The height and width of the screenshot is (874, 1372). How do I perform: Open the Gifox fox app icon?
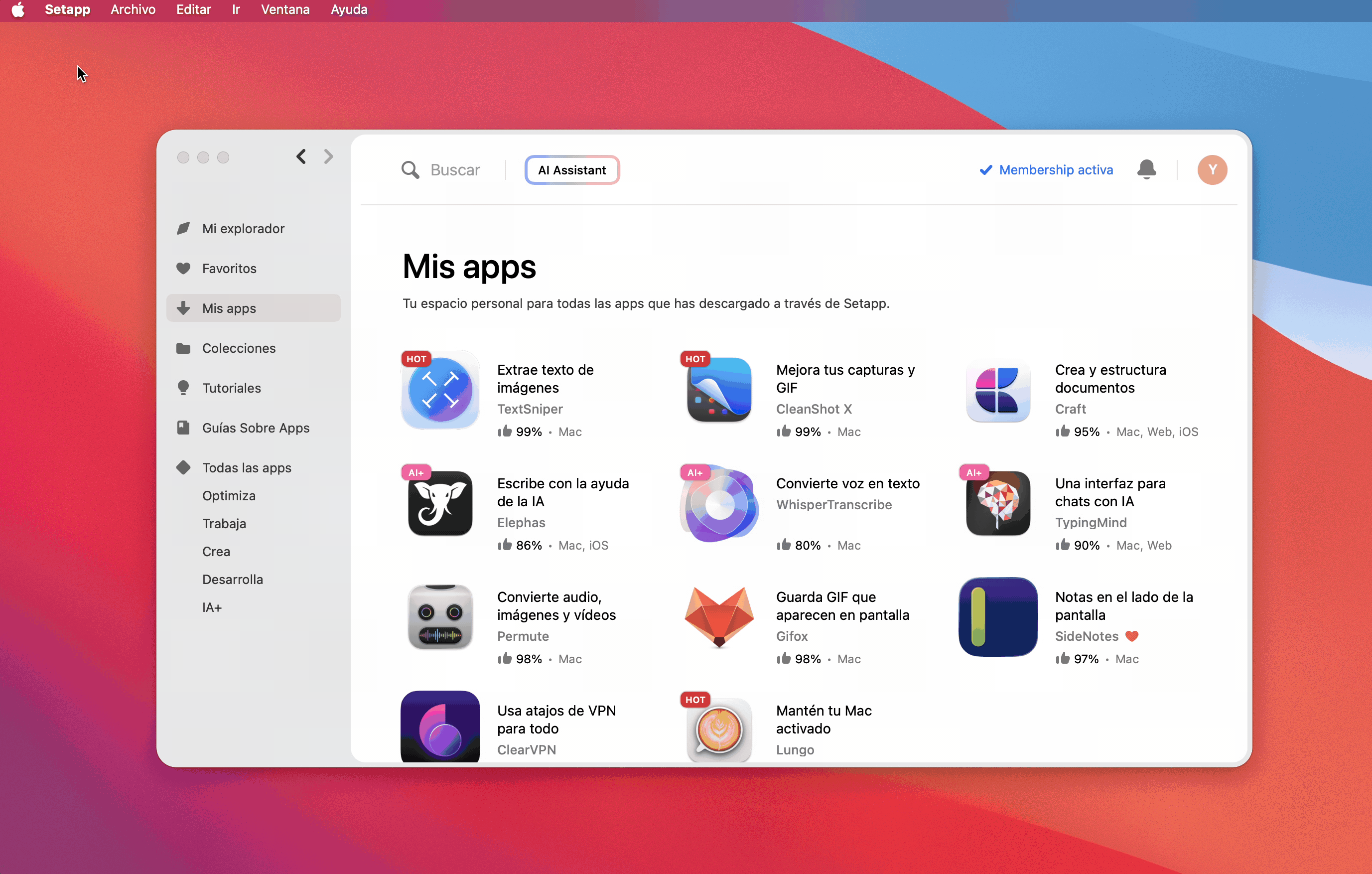coord(719,617)
